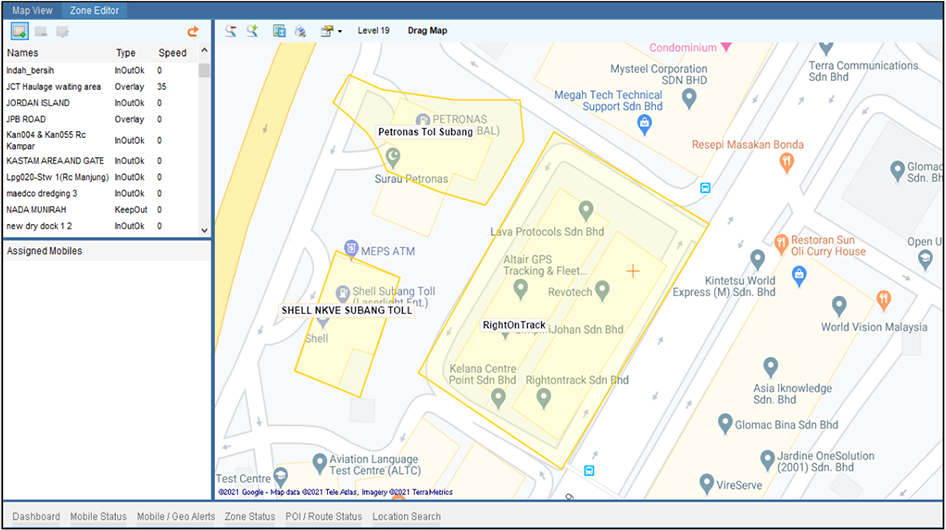Select the NADA MUNIRAH zone row
The width and height of the screenshot is (946, 530).
[101, 210]
